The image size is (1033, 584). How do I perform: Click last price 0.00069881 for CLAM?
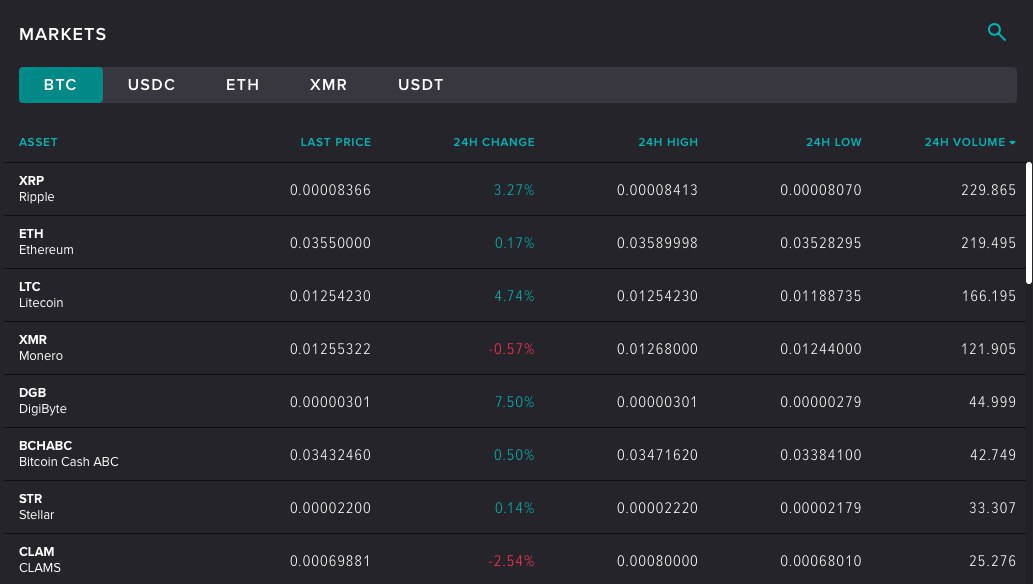coord(330,562)
